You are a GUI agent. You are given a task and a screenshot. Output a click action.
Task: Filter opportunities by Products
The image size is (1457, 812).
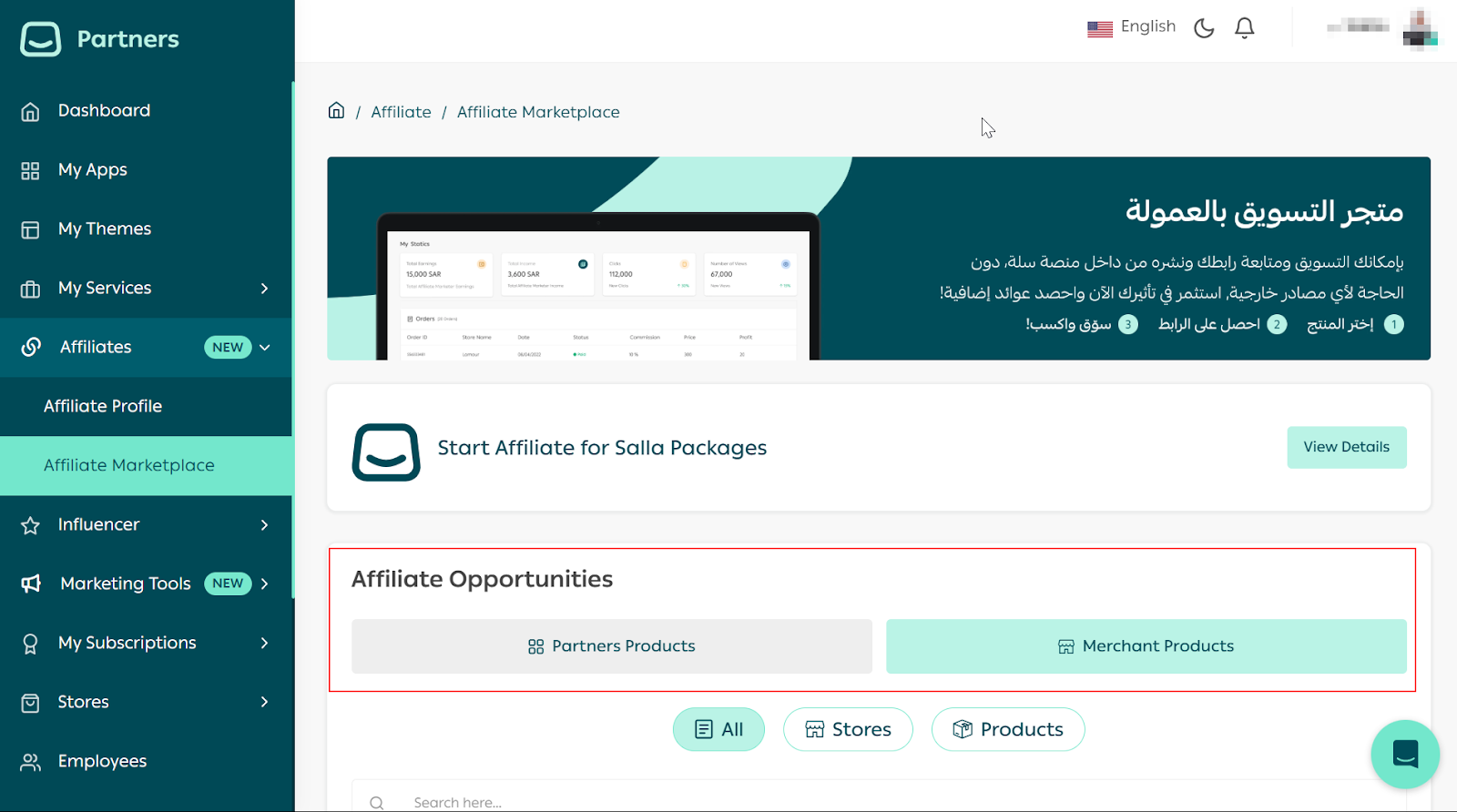click(x=1007, y=729)
